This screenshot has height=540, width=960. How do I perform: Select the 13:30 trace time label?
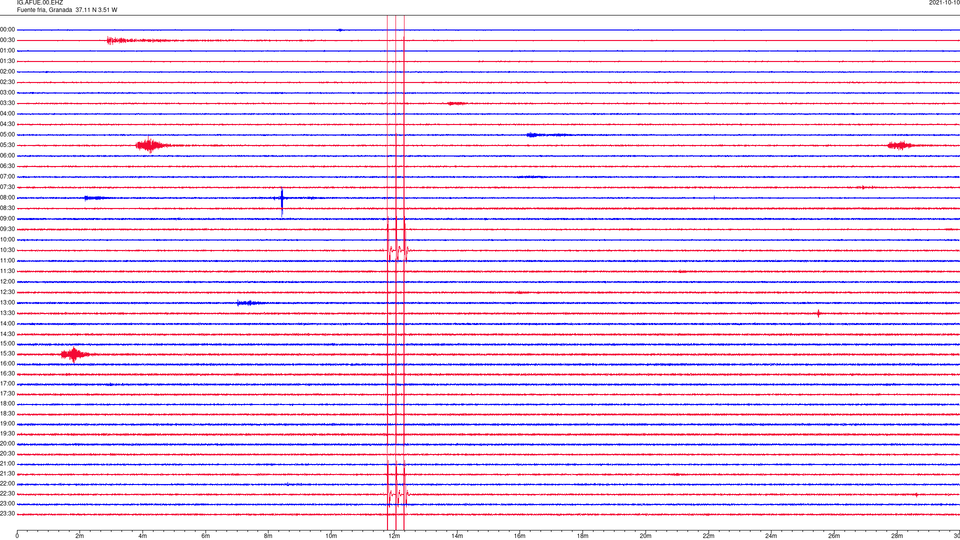pos(8,313)
